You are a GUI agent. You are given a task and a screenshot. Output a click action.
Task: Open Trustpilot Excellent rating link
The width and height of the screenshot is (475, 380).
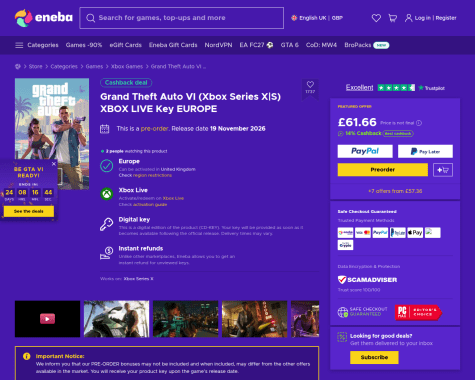pos(359,88)
